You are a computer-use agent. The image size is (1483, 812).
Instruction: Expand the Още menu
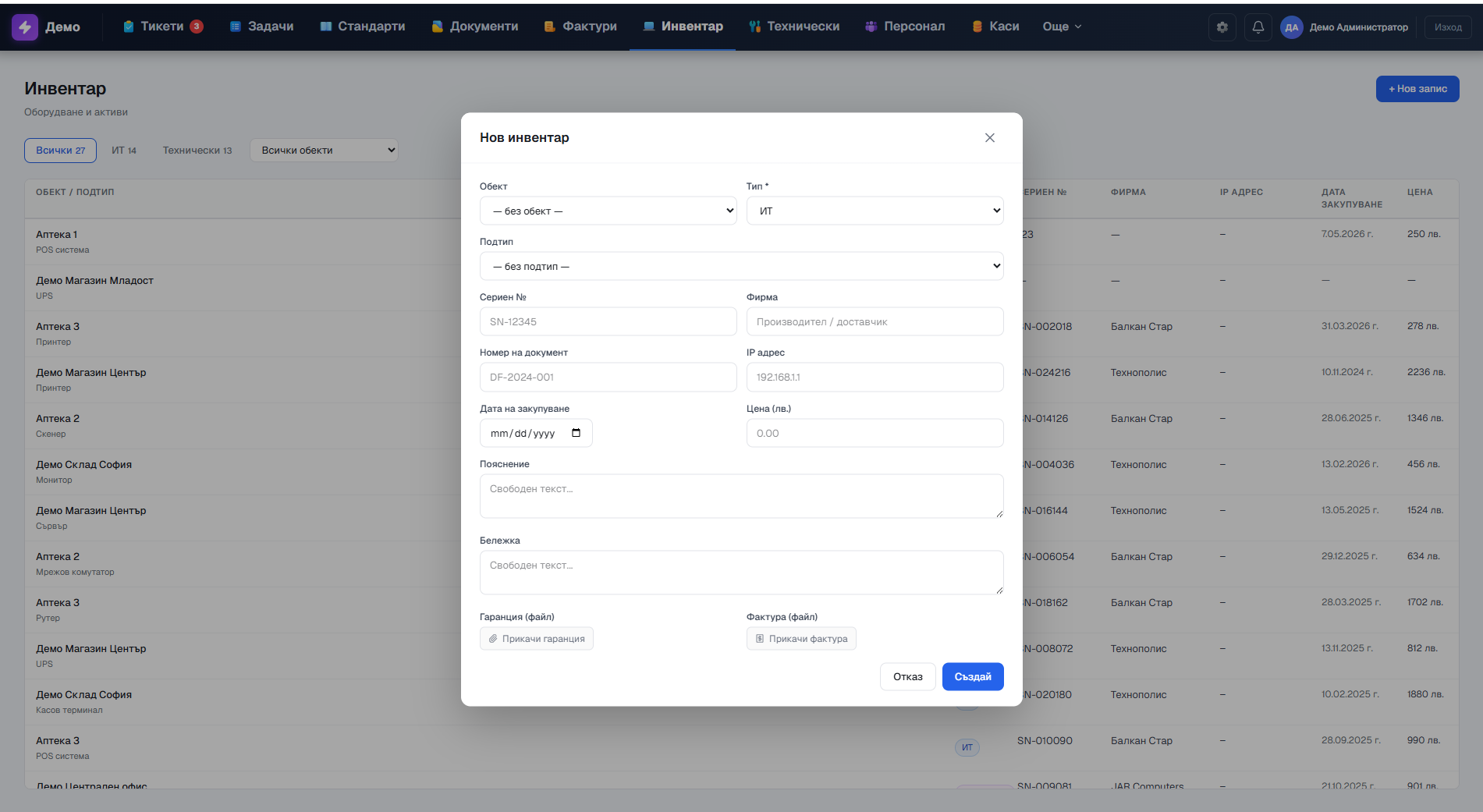[x=1062, y=27]
